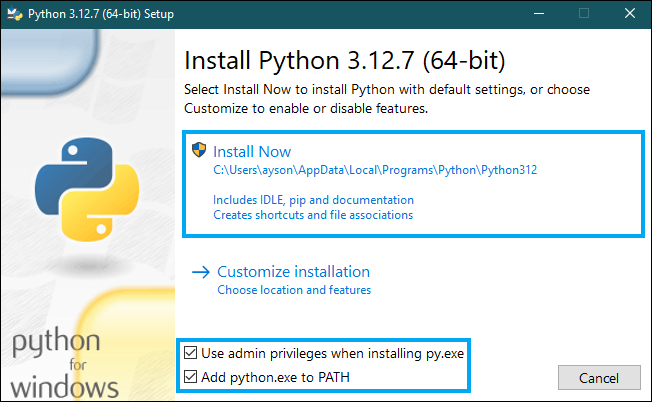Click the disabled maximize button in the title bar
Image resolution: width=652 pixels, height=402 pixels.
(584, 13)
